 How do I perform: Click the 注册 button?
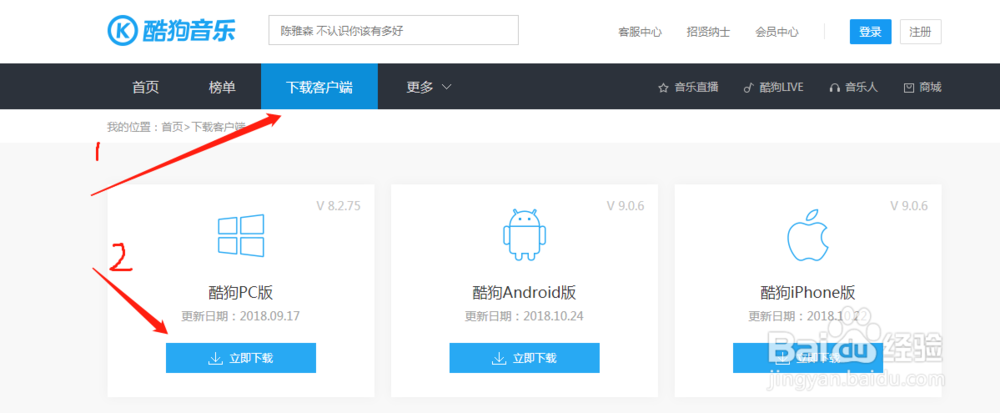click(x=920, y=32)
